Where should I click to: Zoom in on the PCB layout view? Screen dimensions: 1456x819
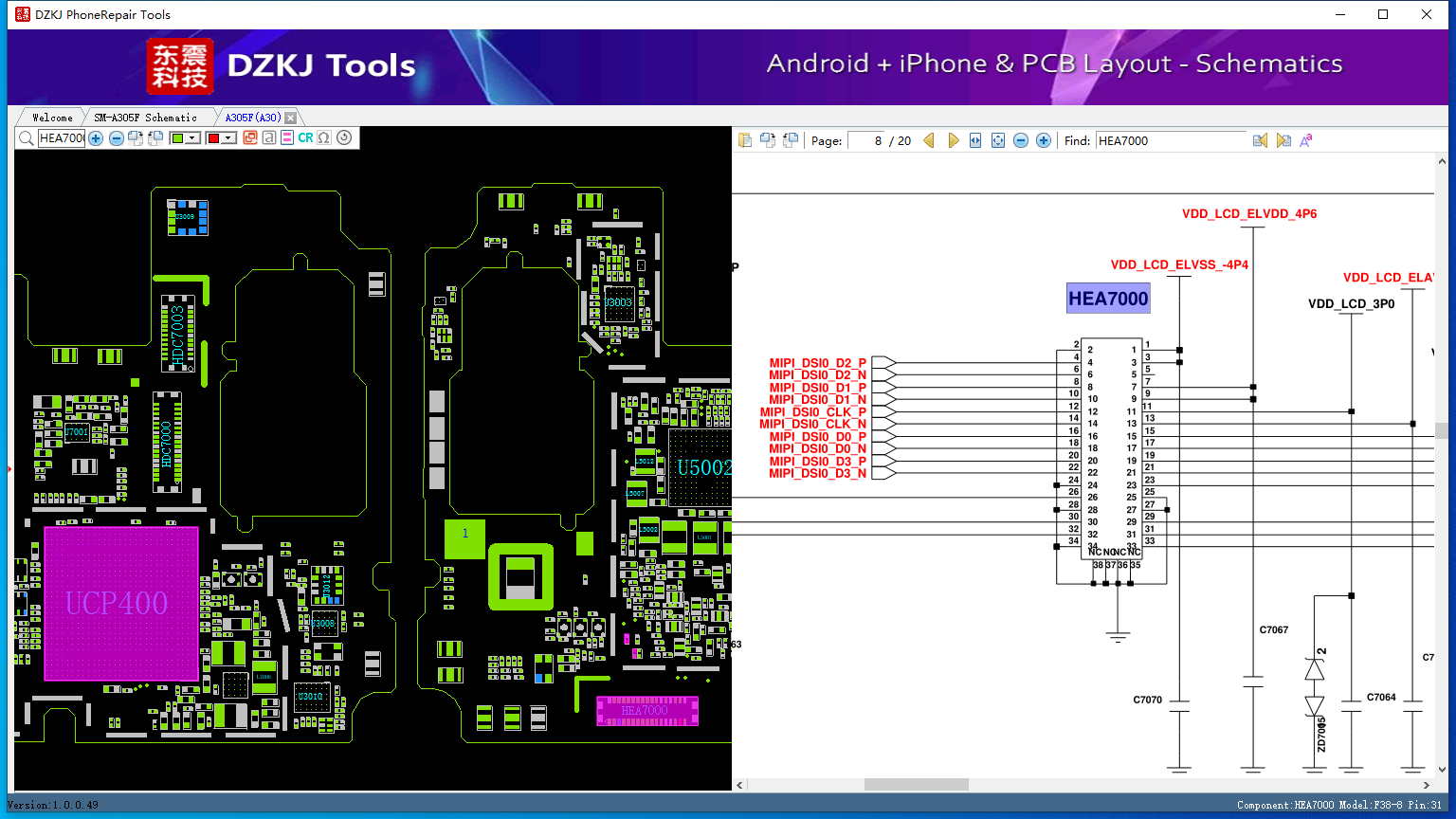[96, 138]
